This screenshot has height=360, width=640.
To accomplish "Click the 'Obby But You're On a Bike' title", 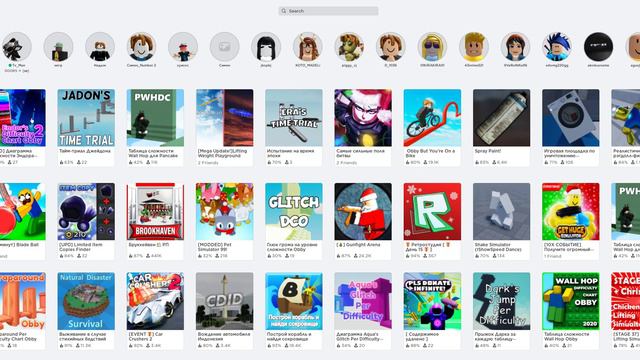I will [x=430, y=153].
